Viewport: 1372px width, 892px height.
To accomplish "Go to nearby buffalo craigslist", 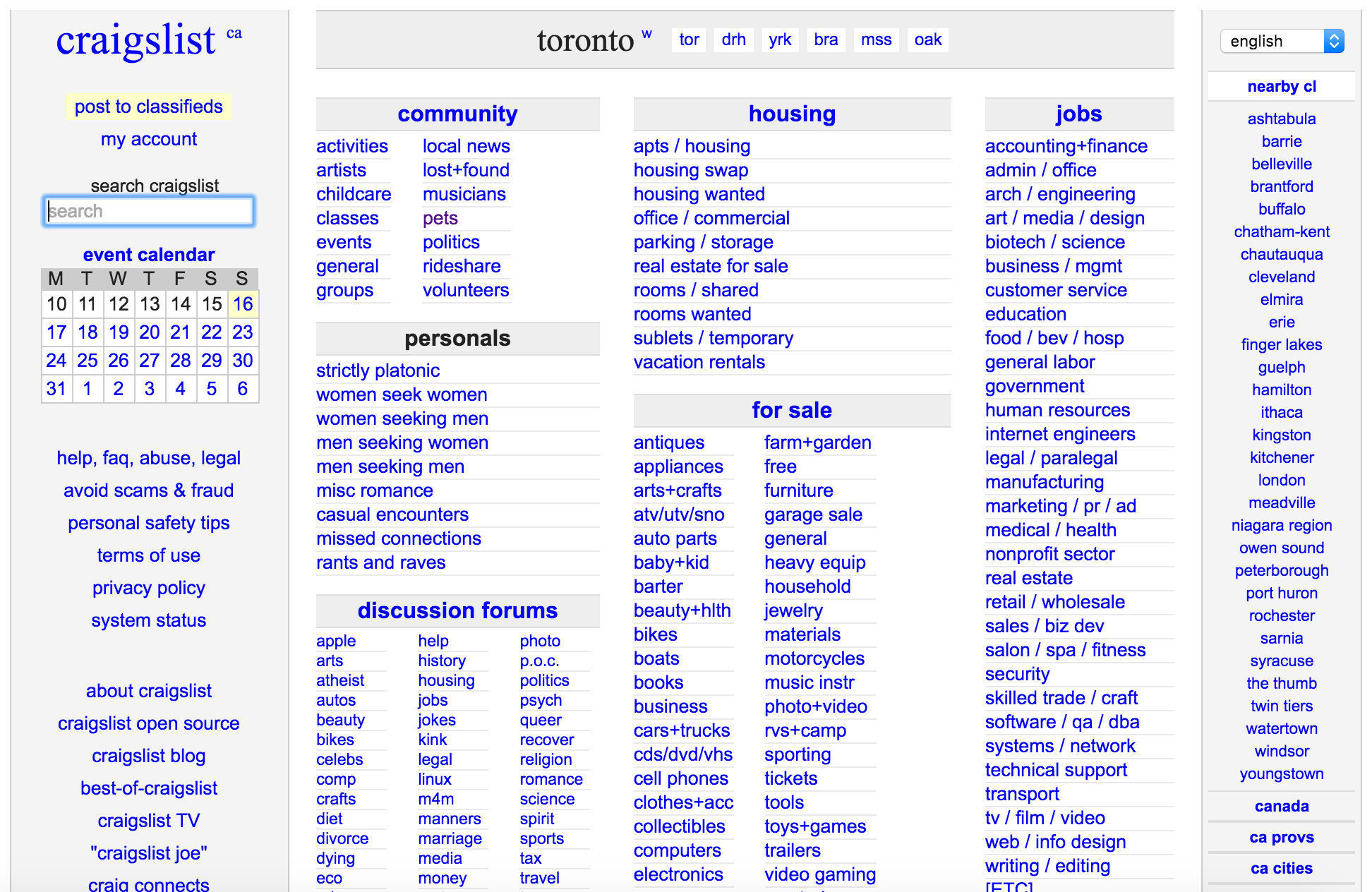I will (x=1282, y=209).
